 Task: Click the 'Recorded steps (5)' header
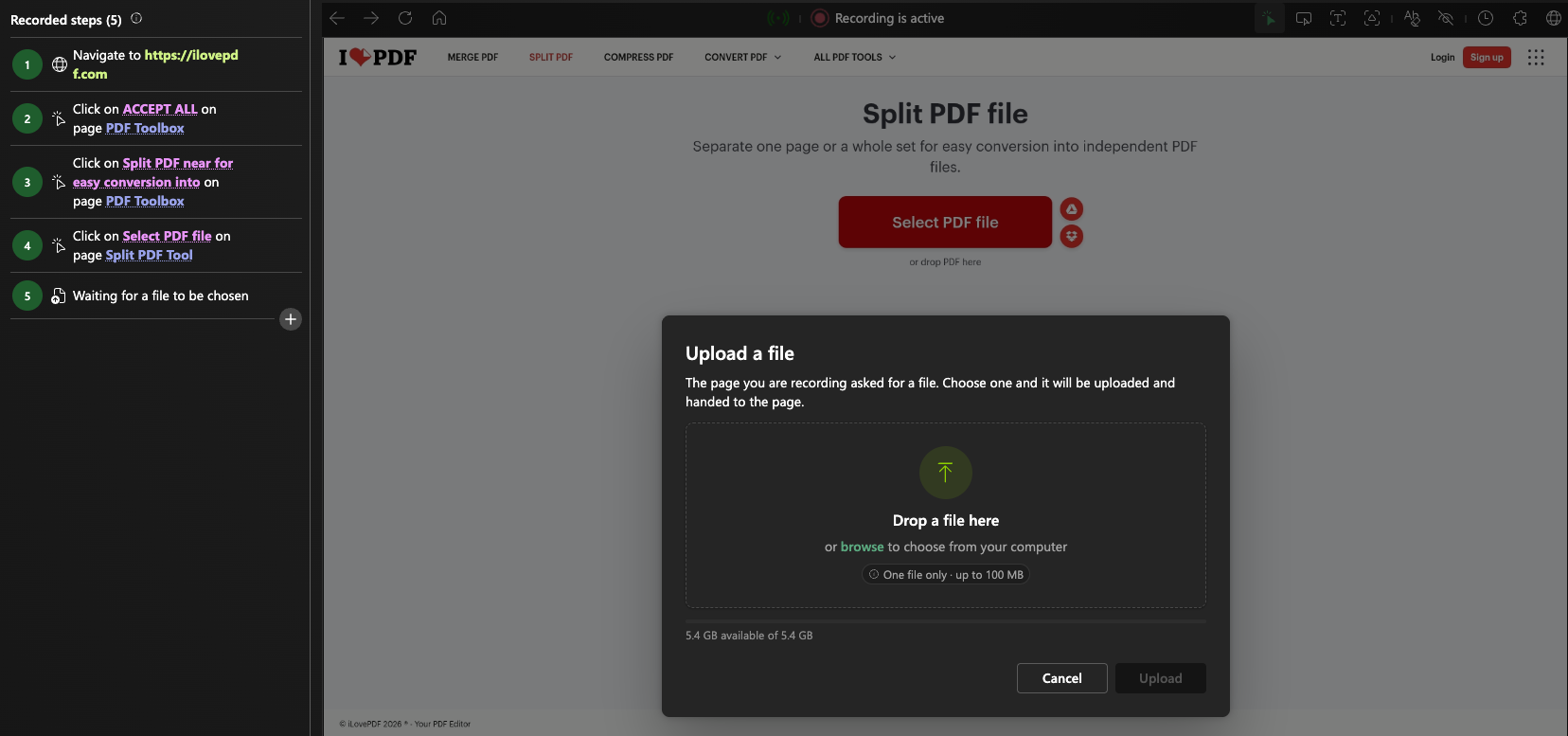pos(66,19)
